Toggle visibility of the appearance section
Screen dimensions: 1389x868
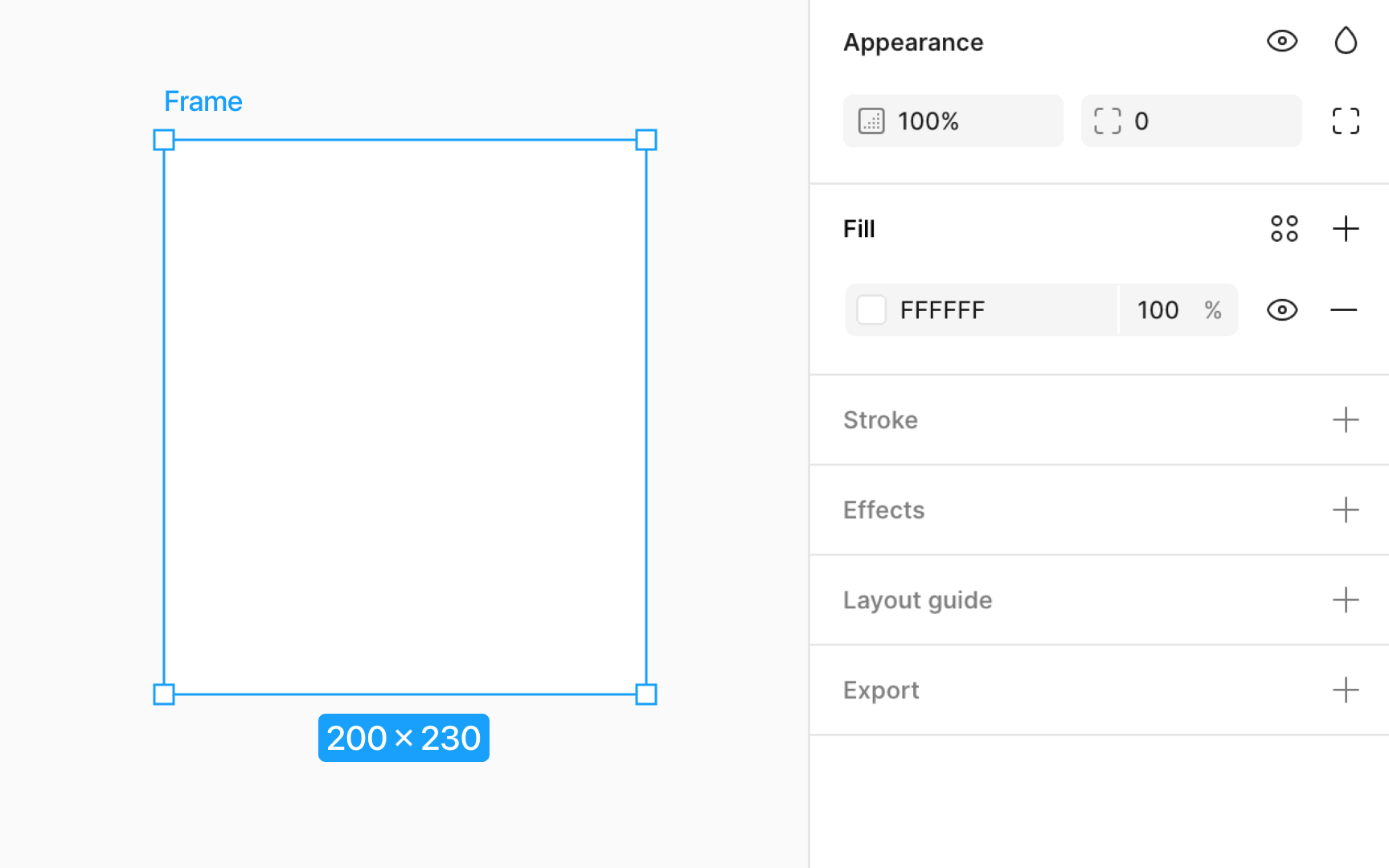tap(1282, 41)
